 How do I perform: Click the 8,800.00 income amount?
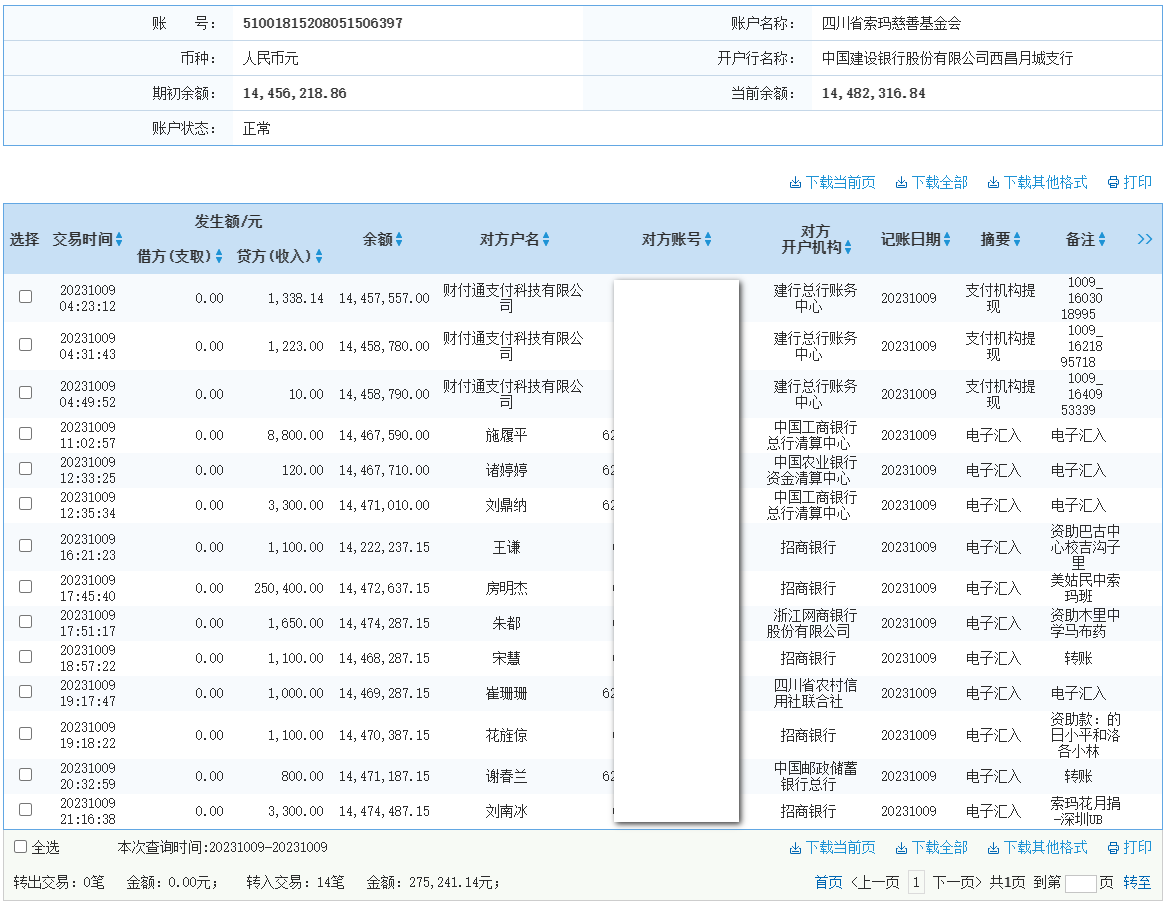click(295, 435)
